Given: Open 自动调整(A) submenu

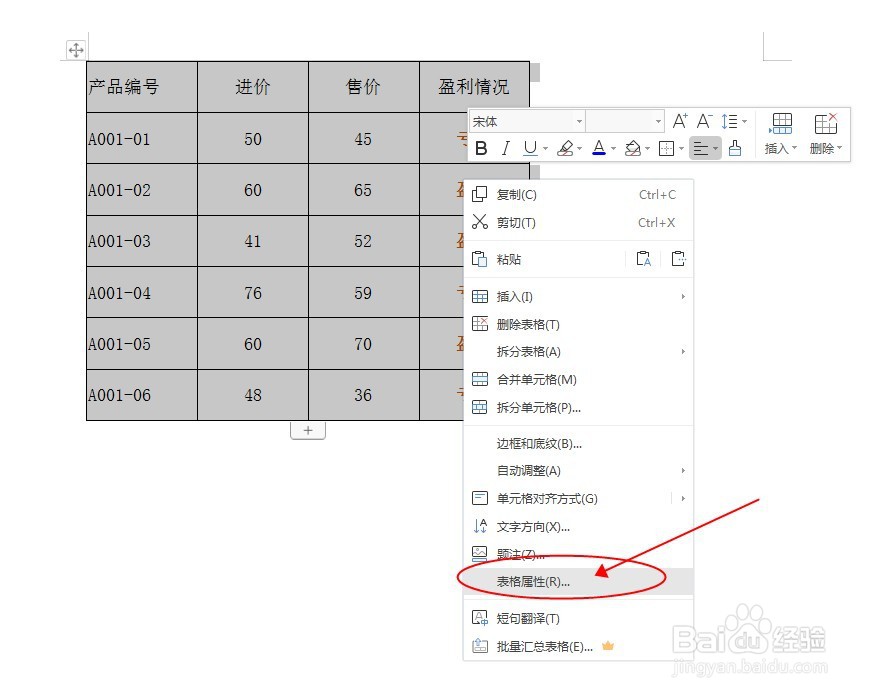Looking at the screenshot, I should [578, 471].
